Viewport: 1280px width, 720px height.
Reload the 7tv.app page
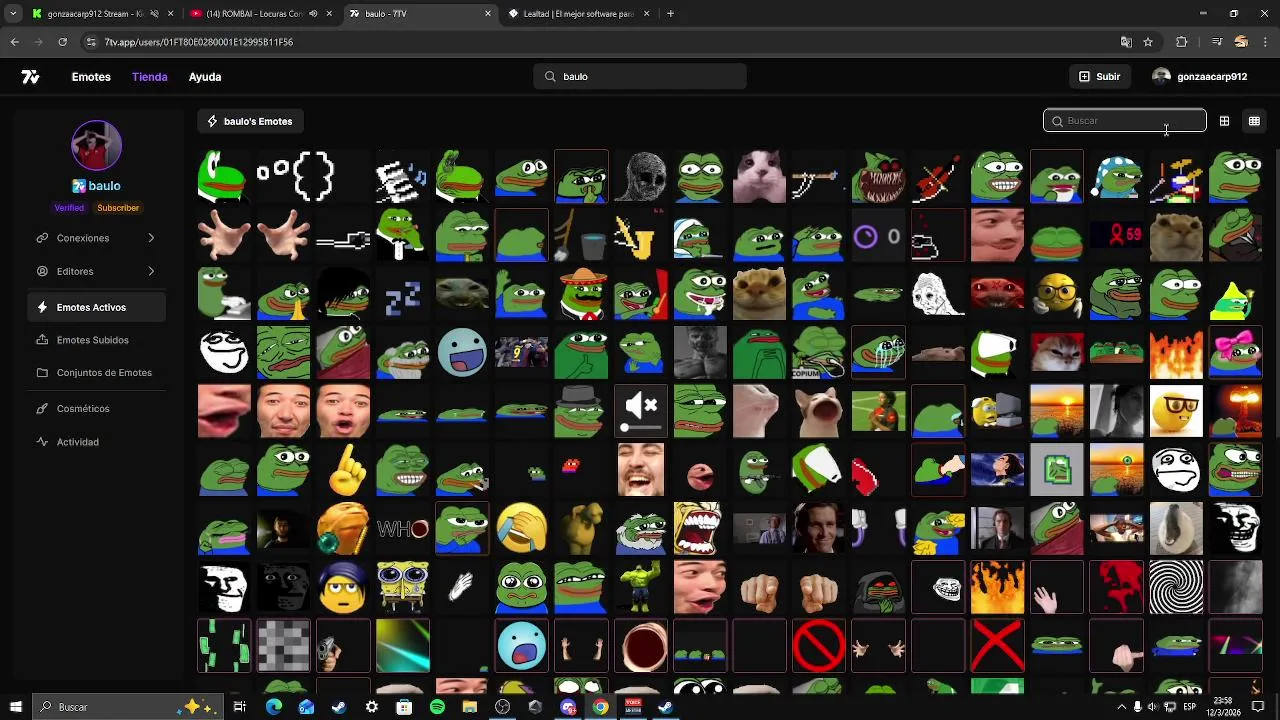[62, 42]
